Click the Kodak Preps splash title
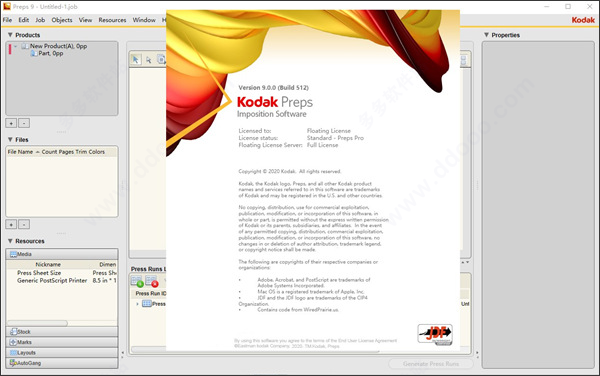Image resolution: width=600 pixels, height=376 pixels. coord(275,102)
